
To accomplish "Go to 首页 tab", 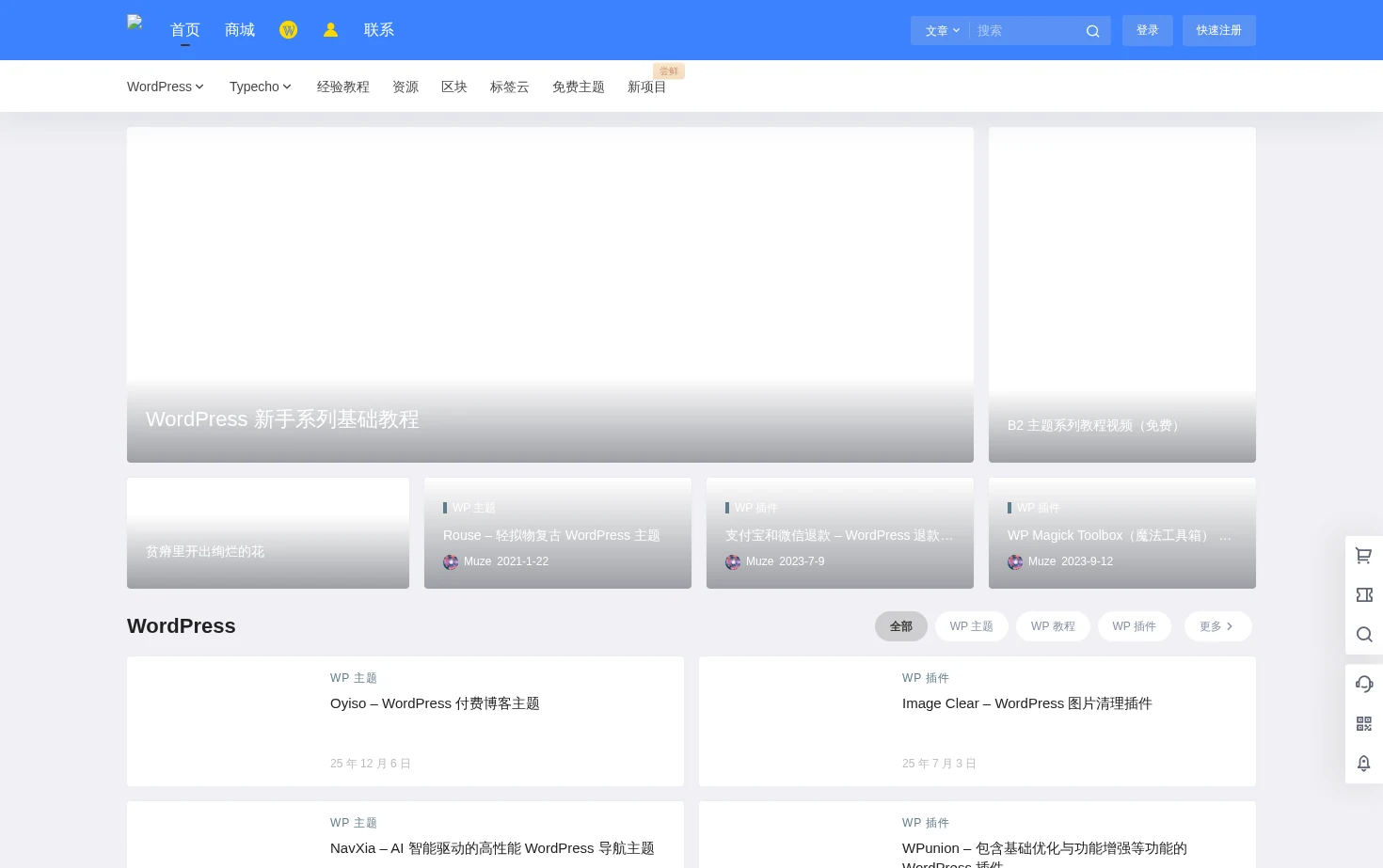I will click(185, 30).
